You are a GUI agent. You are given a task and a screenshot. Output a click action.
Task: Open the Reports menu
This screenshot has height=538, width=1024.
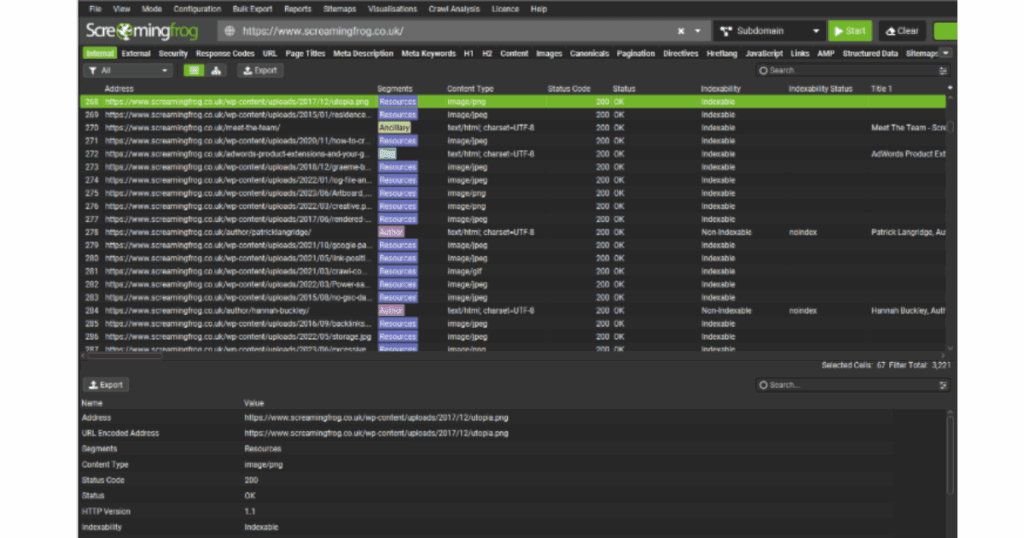click(298, 9)
